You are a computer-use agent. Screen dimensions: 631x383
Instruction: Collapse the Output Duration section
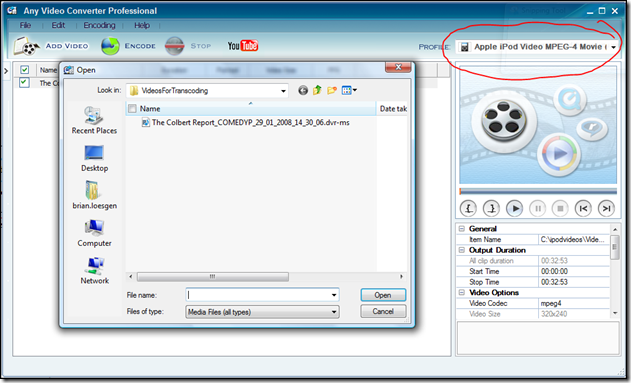(x=462, y=250)
